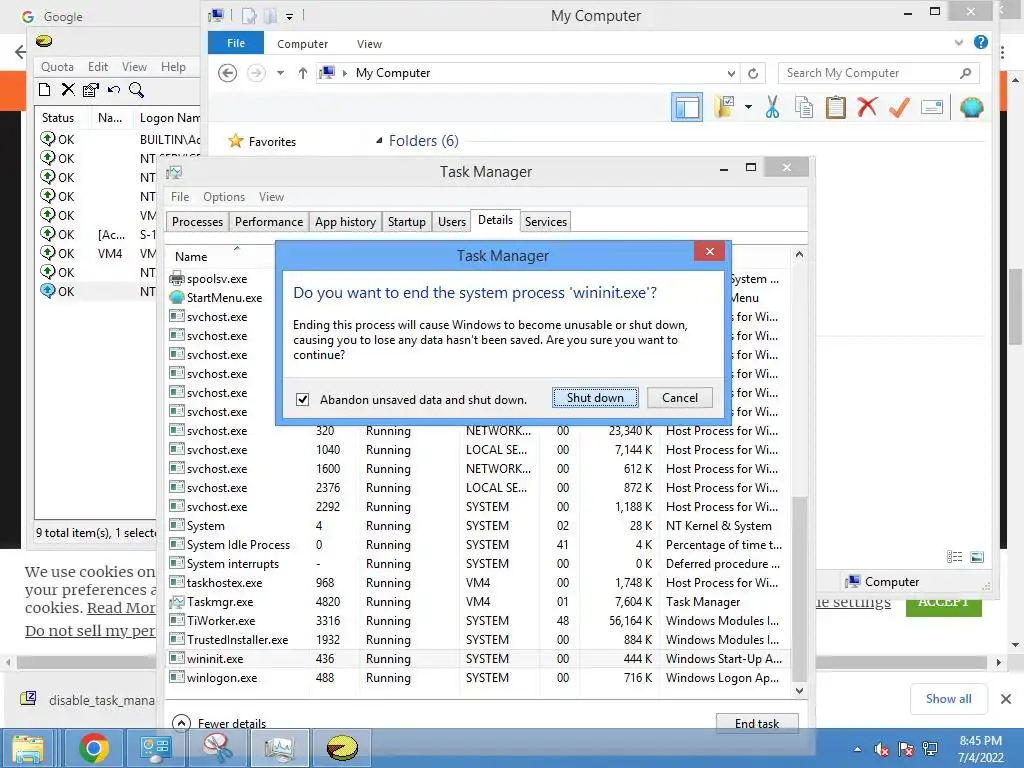Click the Control Panel taskbar icon
Screen dimensions: 1024x768
(x=155, y=748)
